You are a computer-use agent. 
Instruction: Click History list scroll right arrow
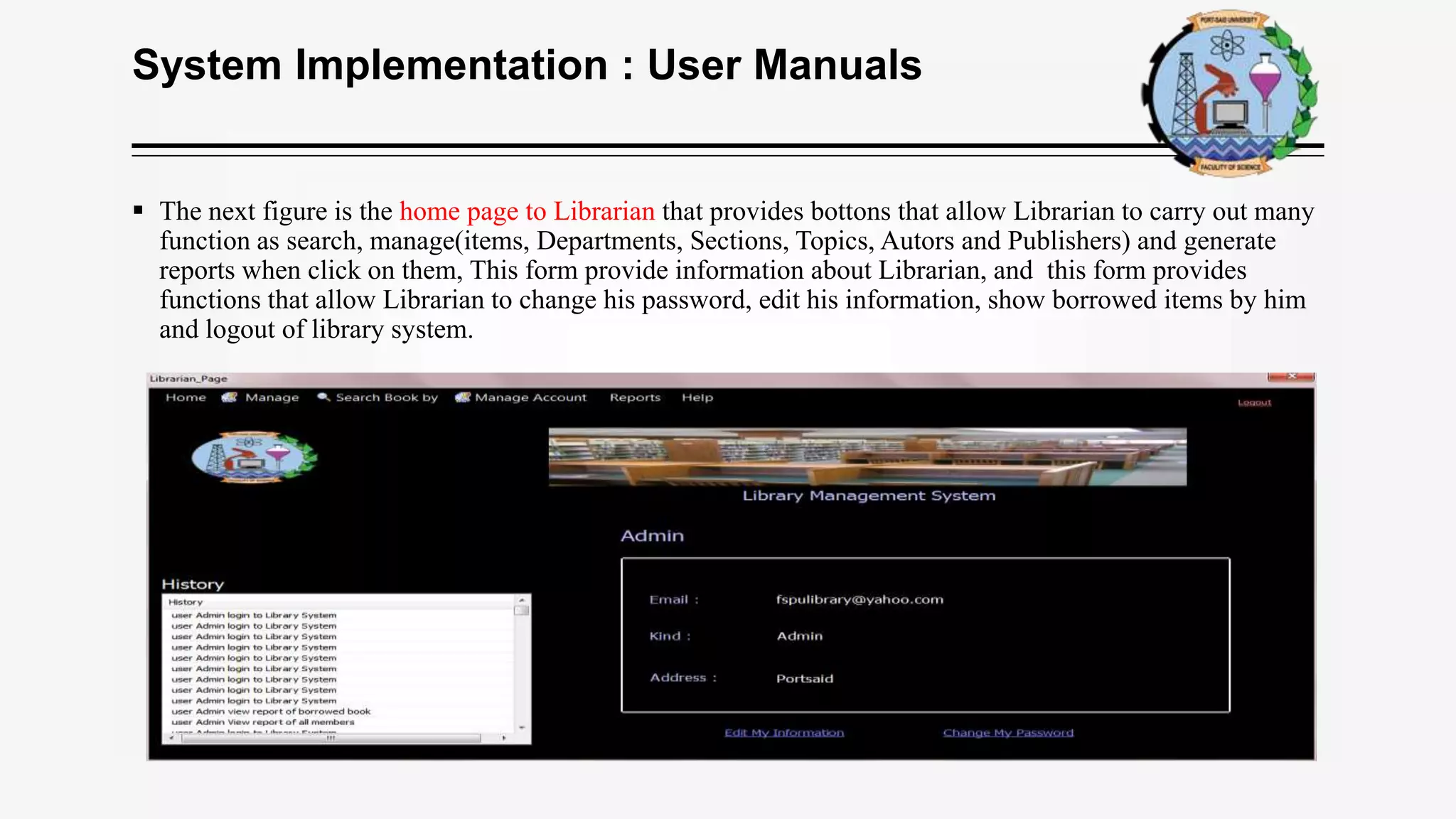click(504, 738)
